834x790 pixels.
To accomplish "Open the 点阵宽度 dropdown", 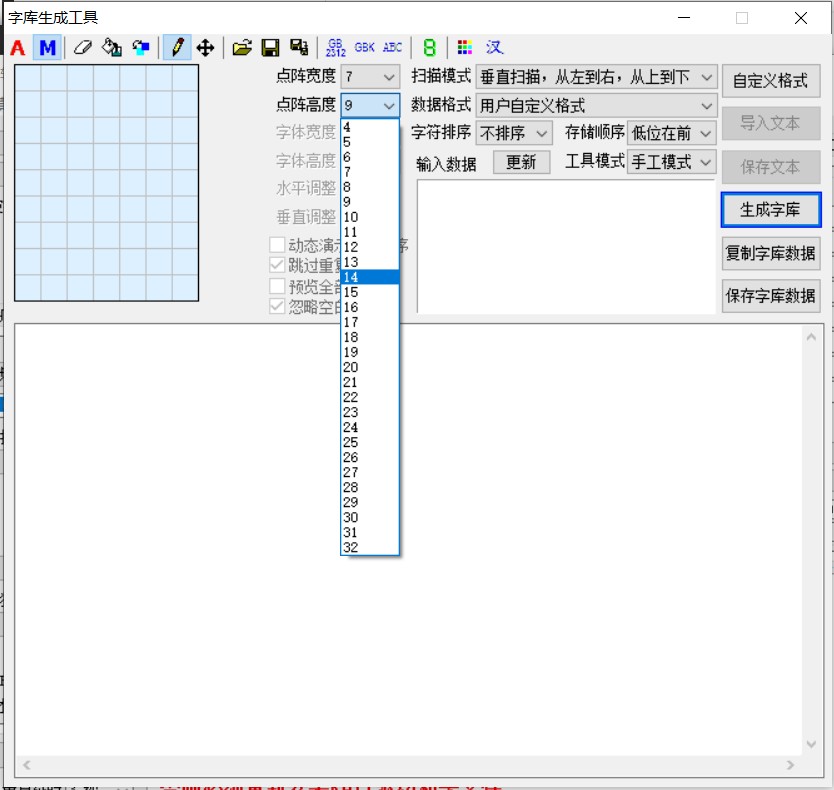I will pos(370,77).
